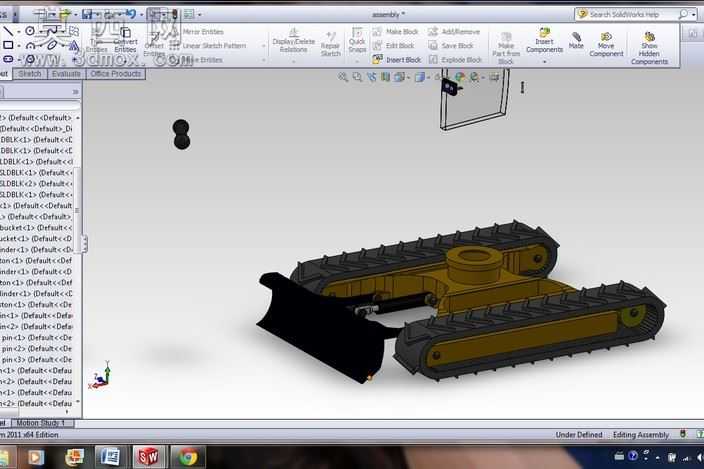Viewport: 704px width, 469px height.
Task: Click Zoom to Area view icon
Action: pyautogui.click(x=357, y=77)
